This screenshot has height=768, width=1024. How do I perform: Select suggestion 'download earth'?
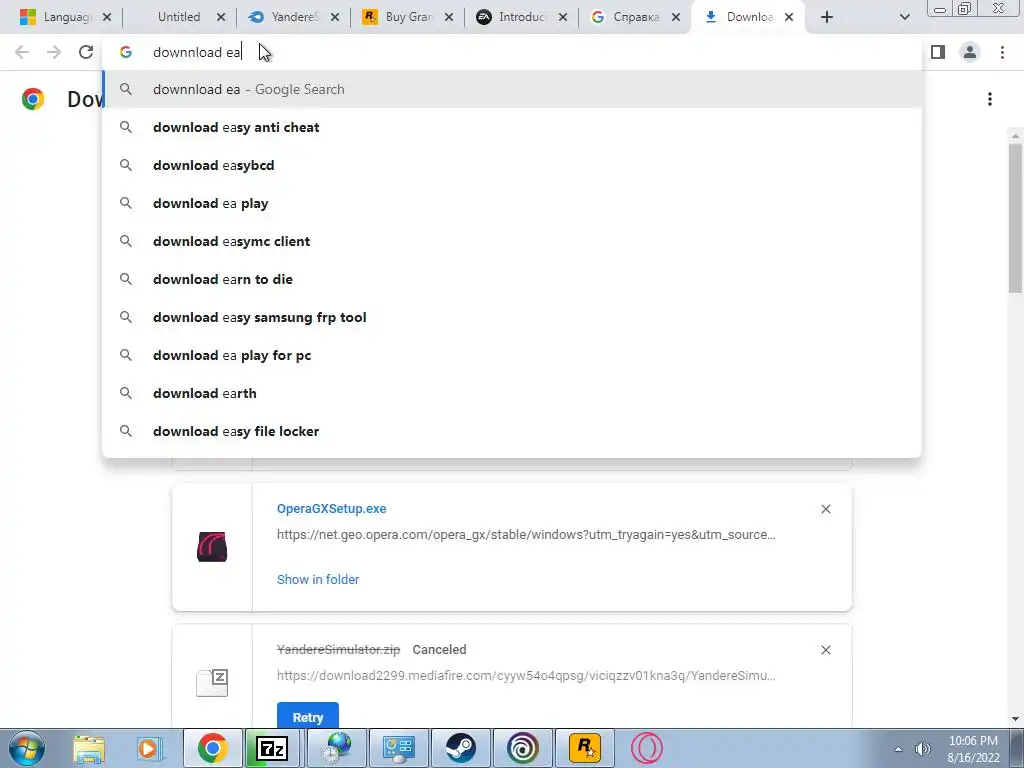[512, 393]
